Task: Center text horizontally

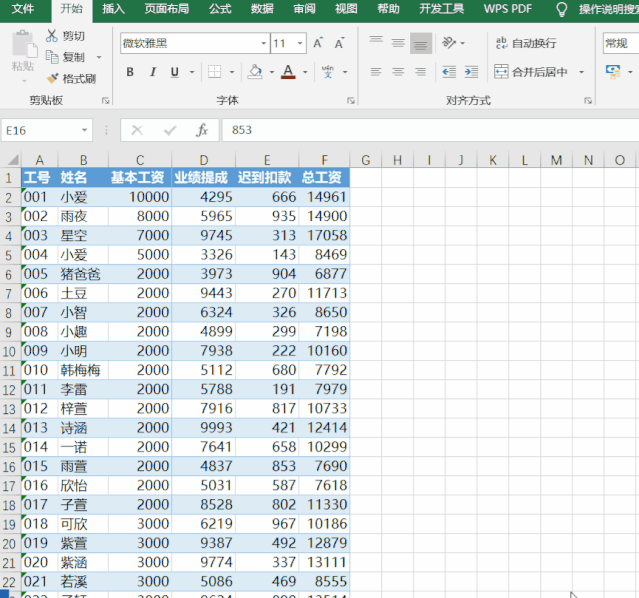Action: 398,72
